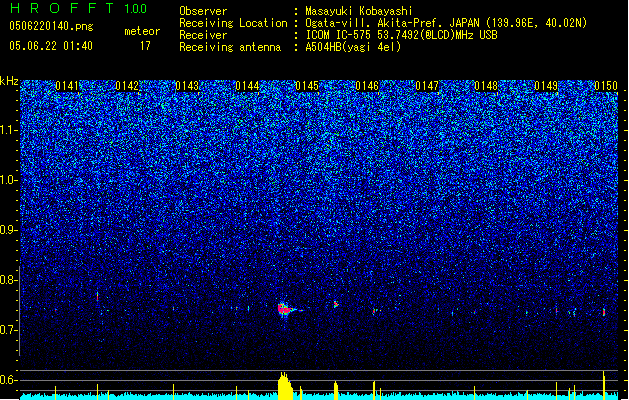Click the 'Observer' field label
Image resolution: width=629 pixels, height=400 pixels.
point(203,11)
